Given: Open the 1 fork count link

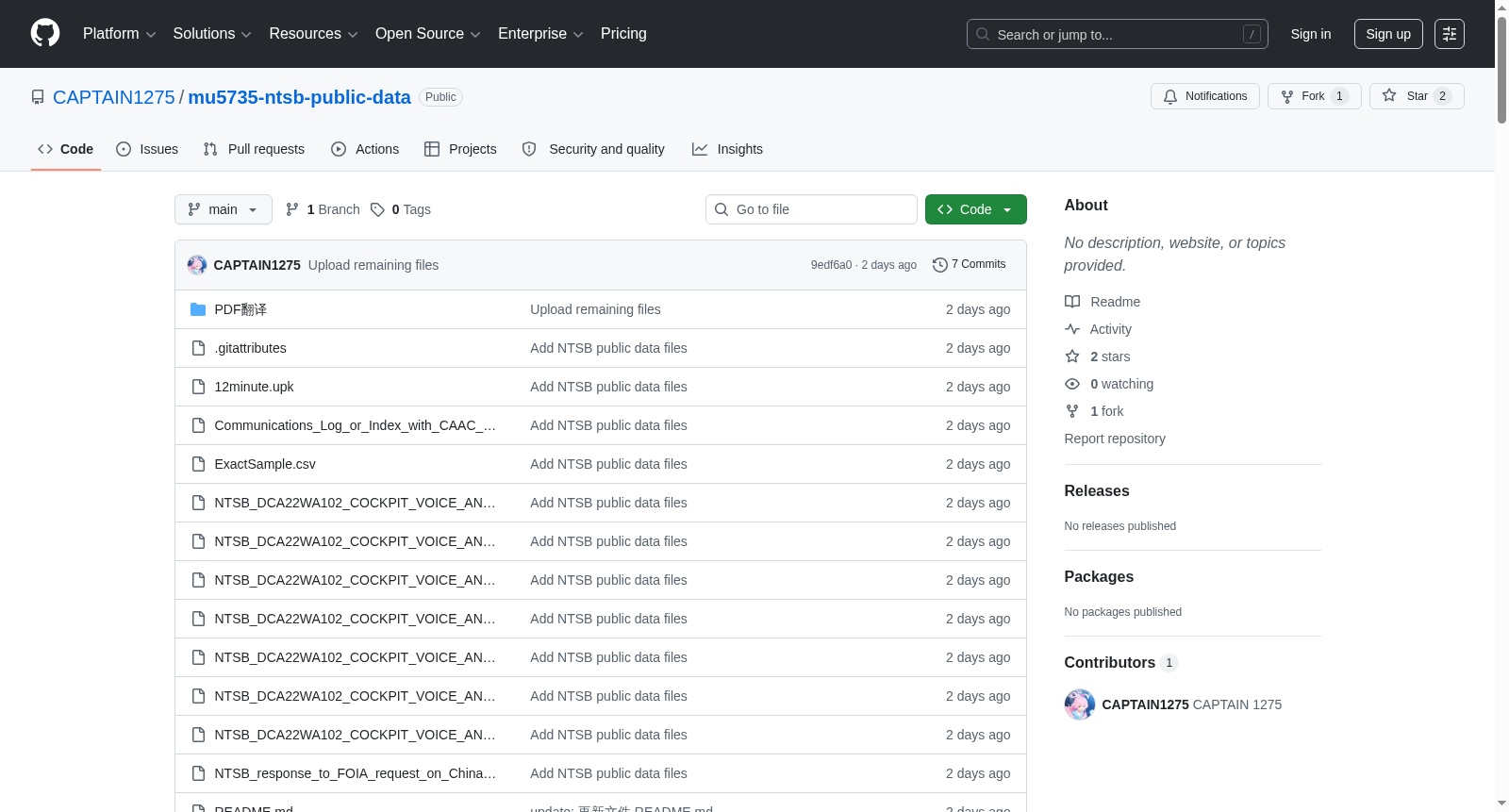Looking at the screenshot, I should pyautogui.click(x=1107, y=411).
